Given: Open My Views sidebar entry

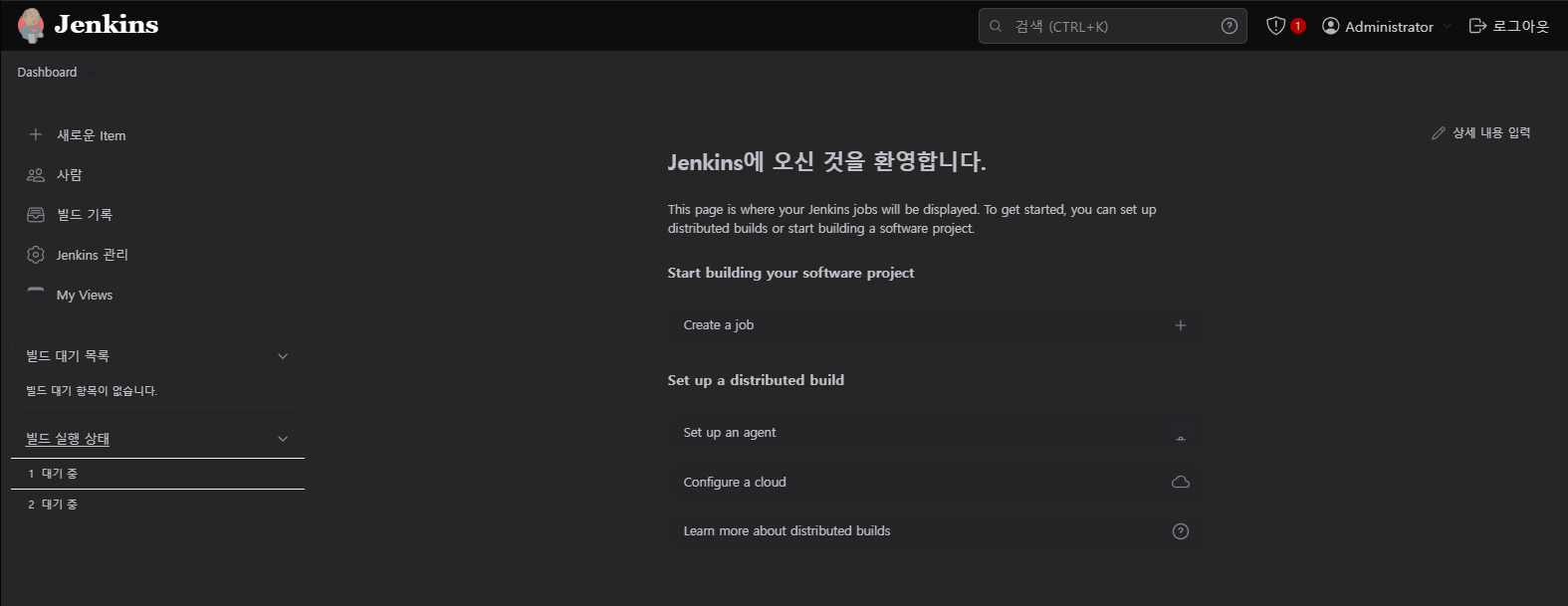Looking at the screenshot, I should 85,295.
